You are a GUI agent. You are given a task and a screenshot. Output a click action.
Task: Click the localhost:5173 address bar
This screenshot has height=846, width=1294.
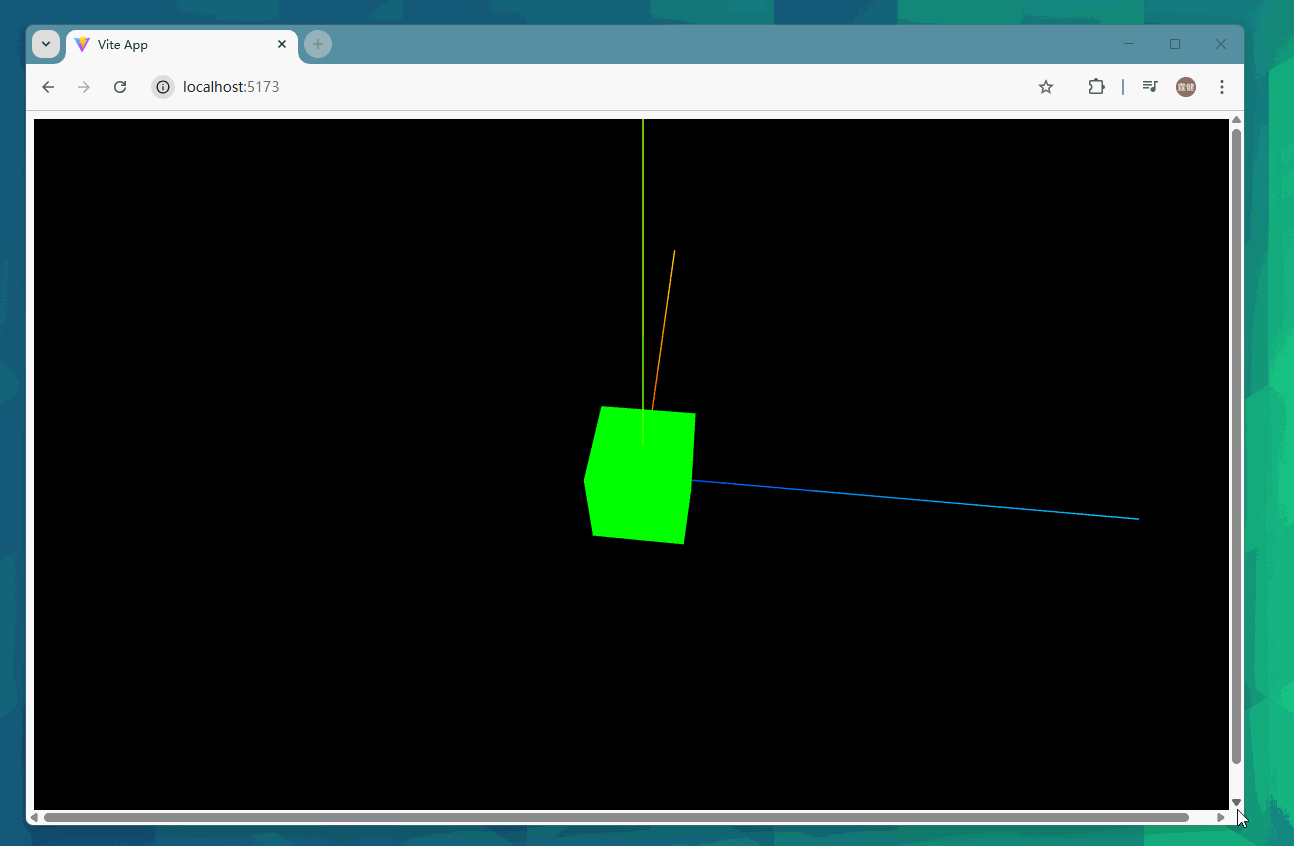(x=500, y=87)
